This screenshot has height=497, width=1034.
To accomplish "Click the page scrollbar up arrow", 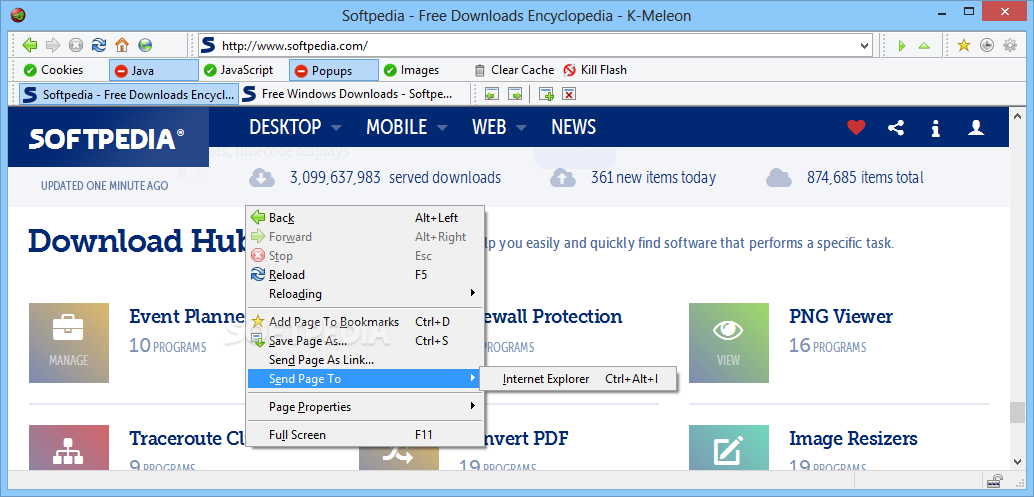I will pos(1018,115).
